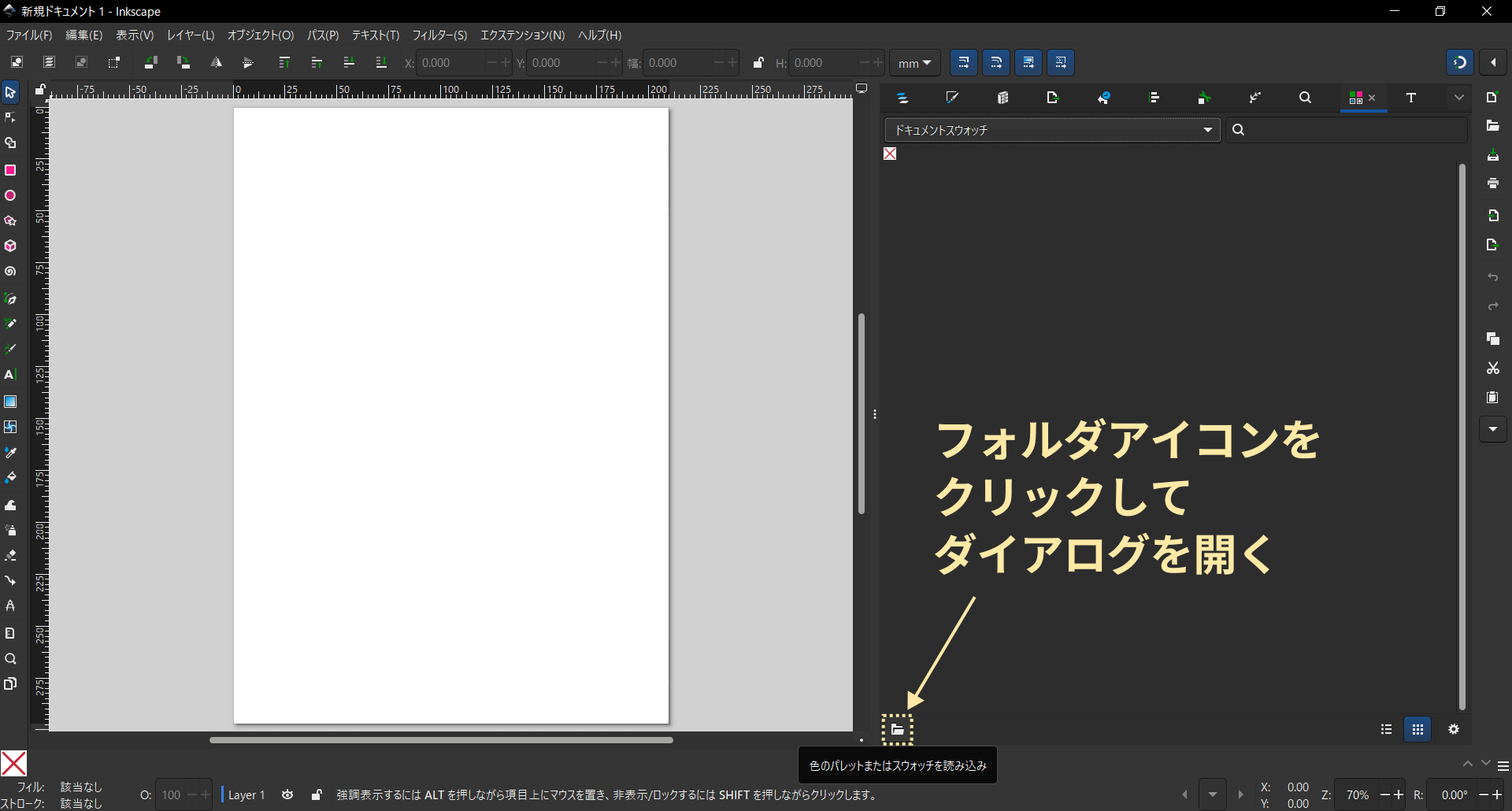The image size is (1512, 811).
Task: Raise selection to top icon
Action: click(x=284, y=62)
